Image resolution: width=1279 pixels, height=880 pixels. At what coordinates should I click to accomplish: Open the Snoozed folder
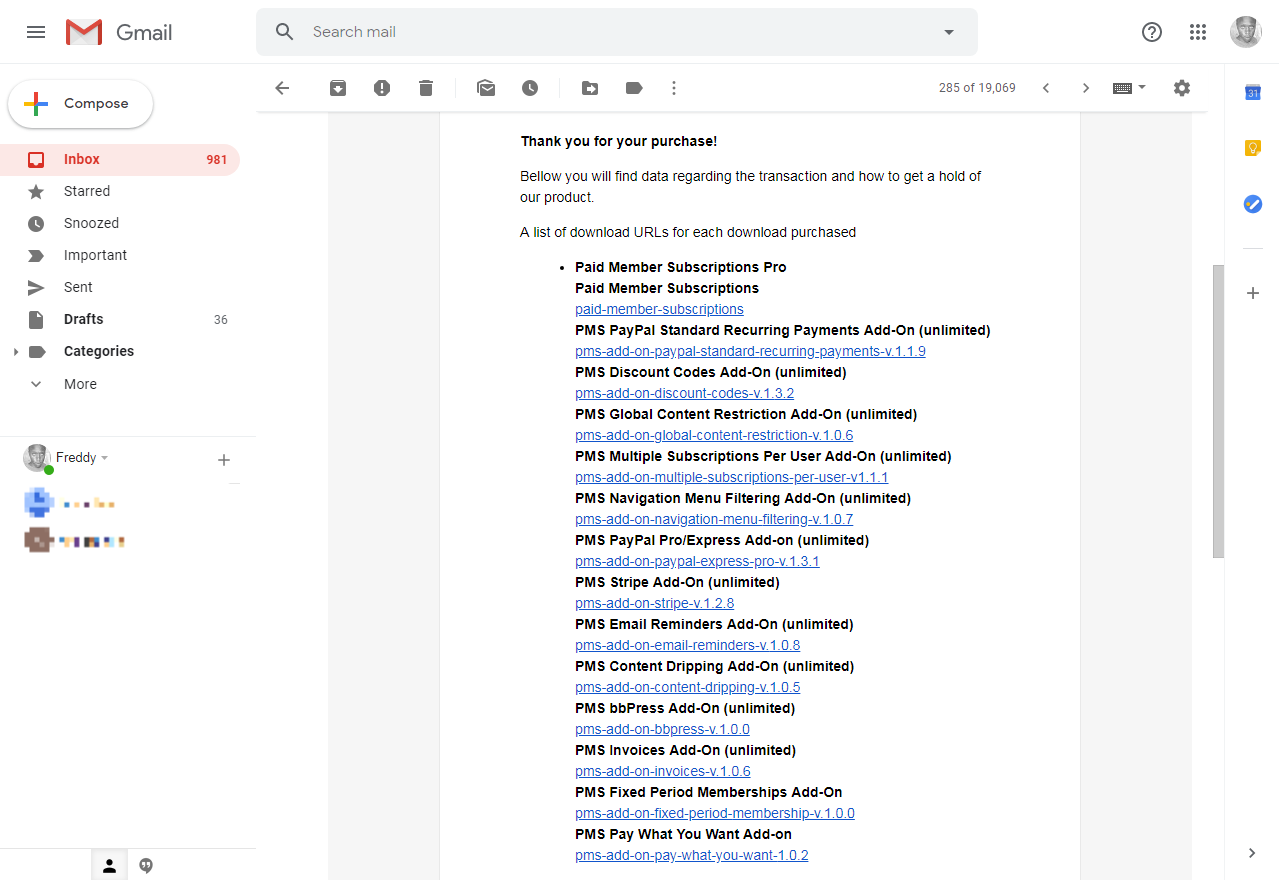coord(120,223)
